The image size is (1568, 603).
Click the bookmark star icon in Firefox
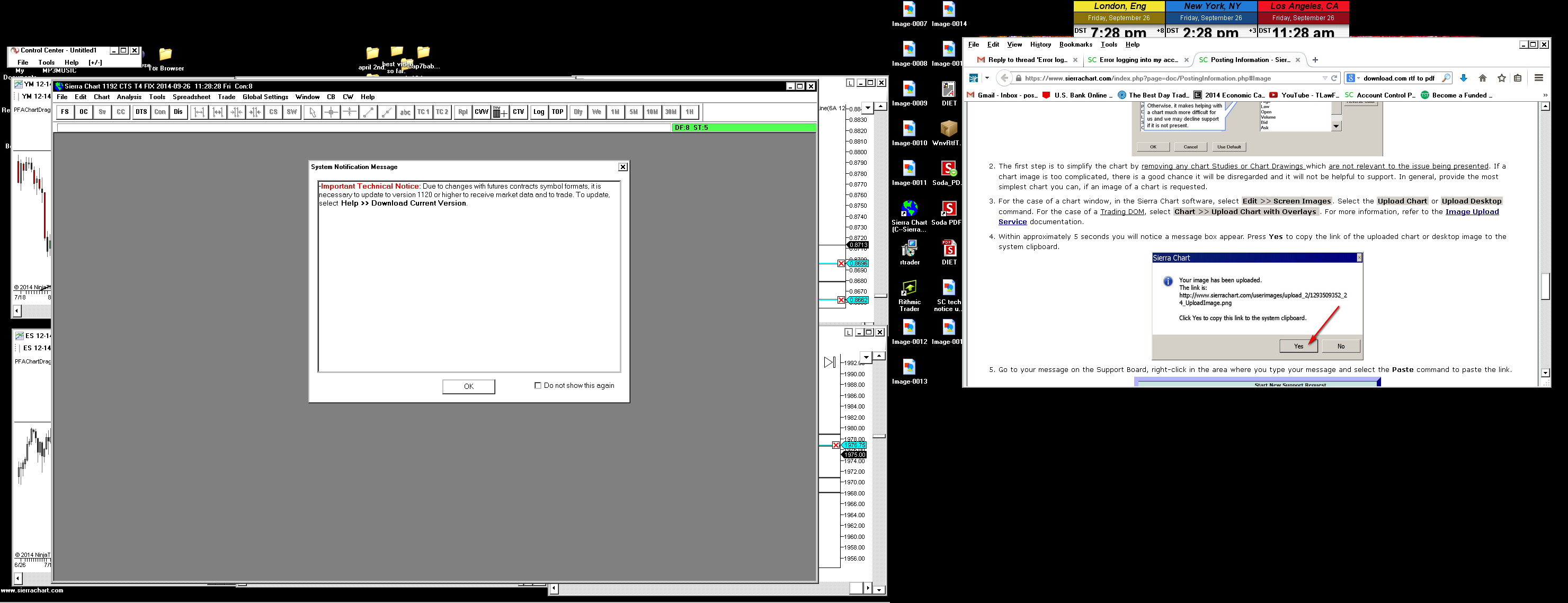tap(1502, 78)
